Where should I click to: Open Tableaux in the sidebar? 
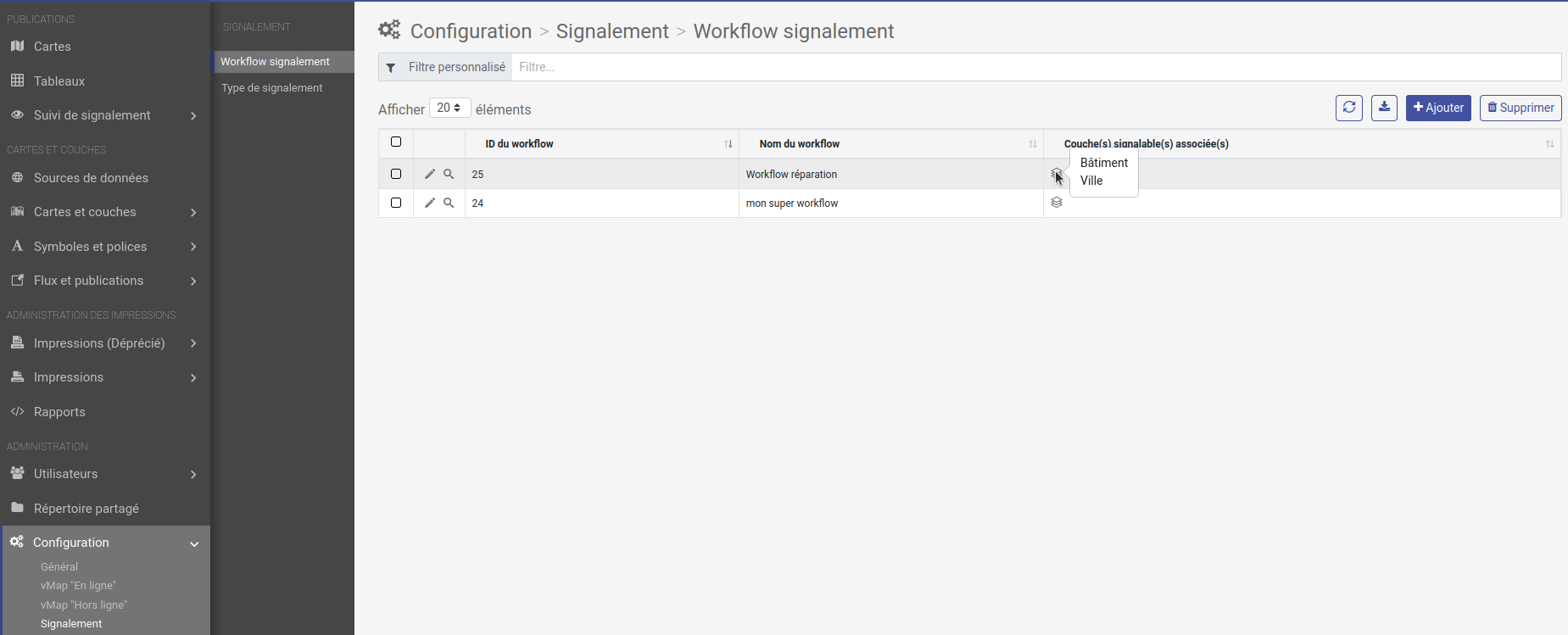pos(59,81)
